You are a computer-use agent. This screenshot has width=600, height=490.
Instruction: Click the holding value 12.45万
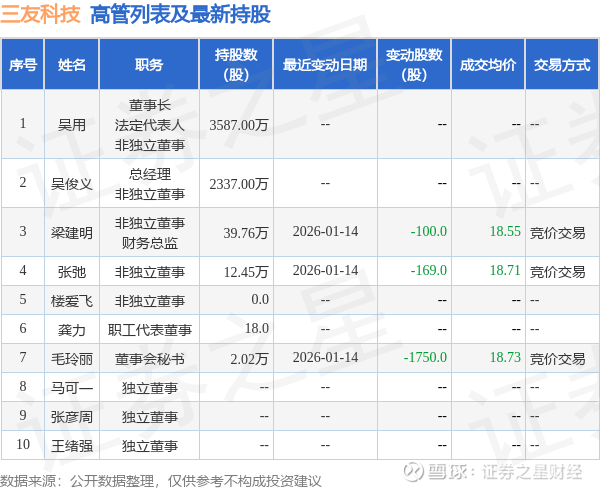click(x=246, y=272)
